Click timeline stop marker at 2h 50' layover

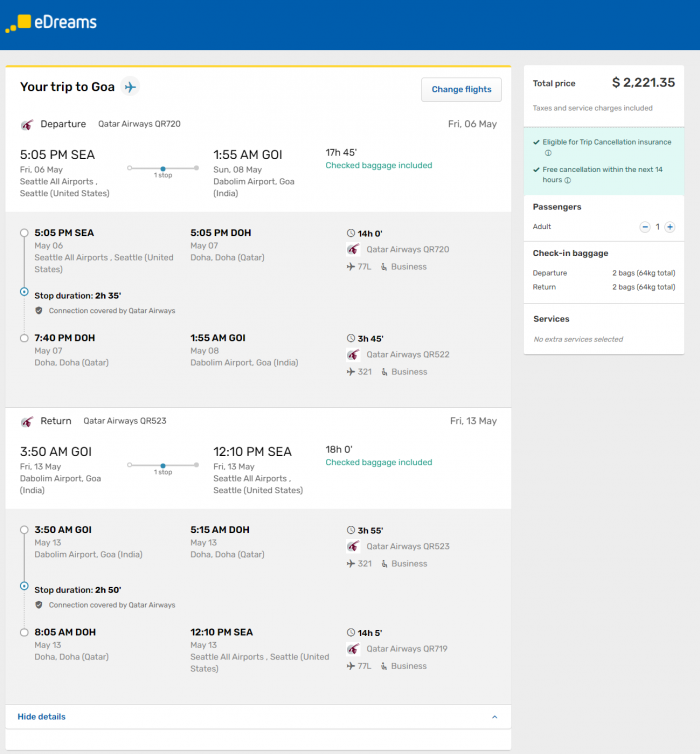coord(24,586)
